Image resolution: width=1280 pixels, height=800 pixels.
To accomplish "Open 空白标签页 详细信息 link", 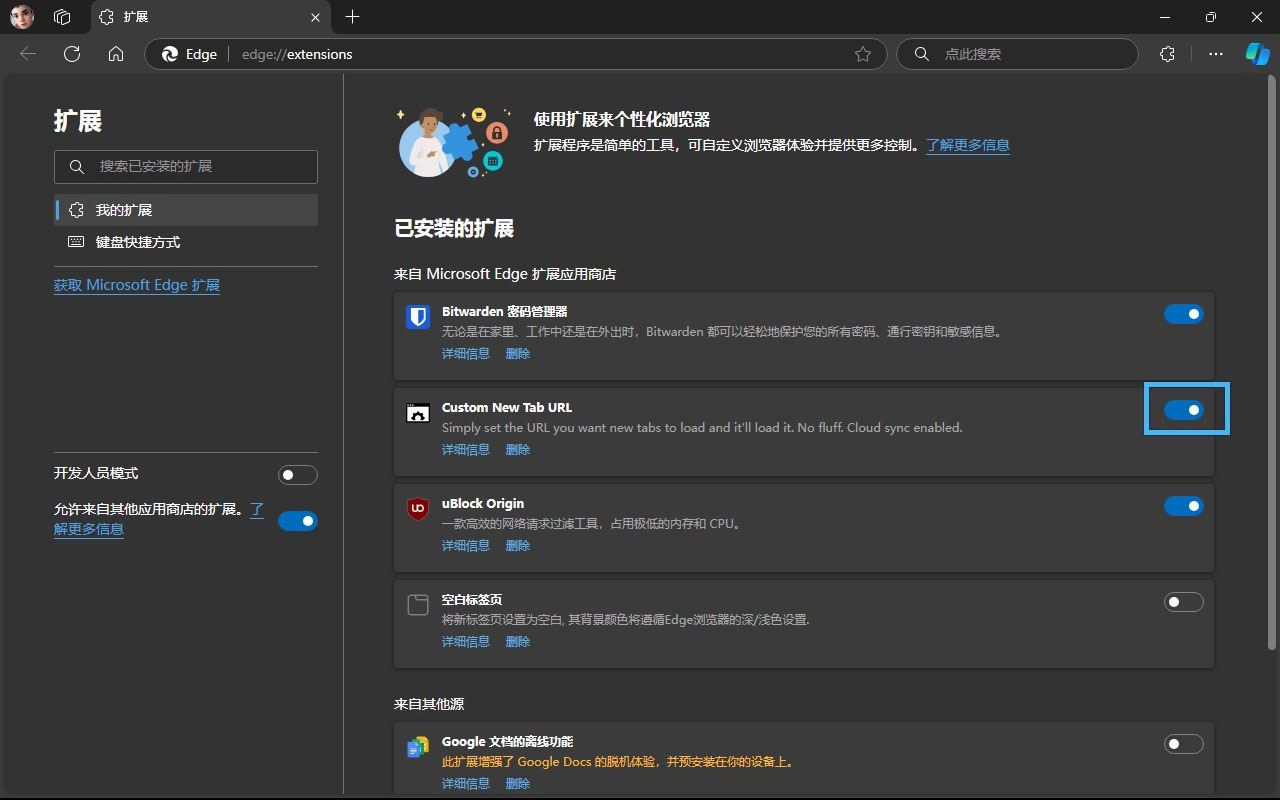I will point(466,641).
